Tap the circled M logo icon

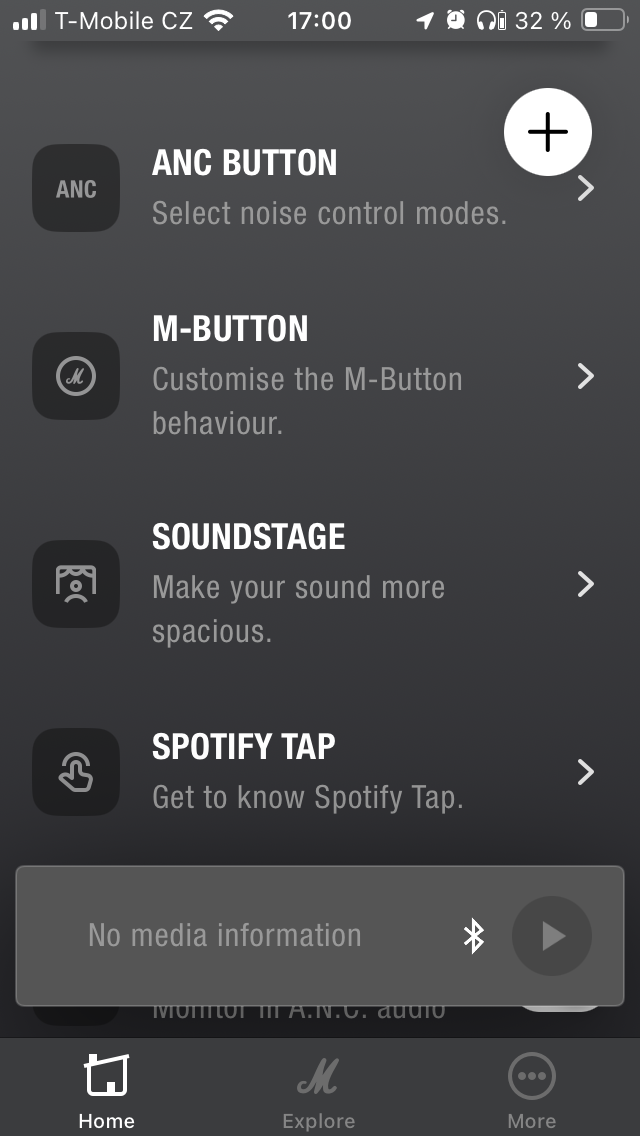[76, 376]
